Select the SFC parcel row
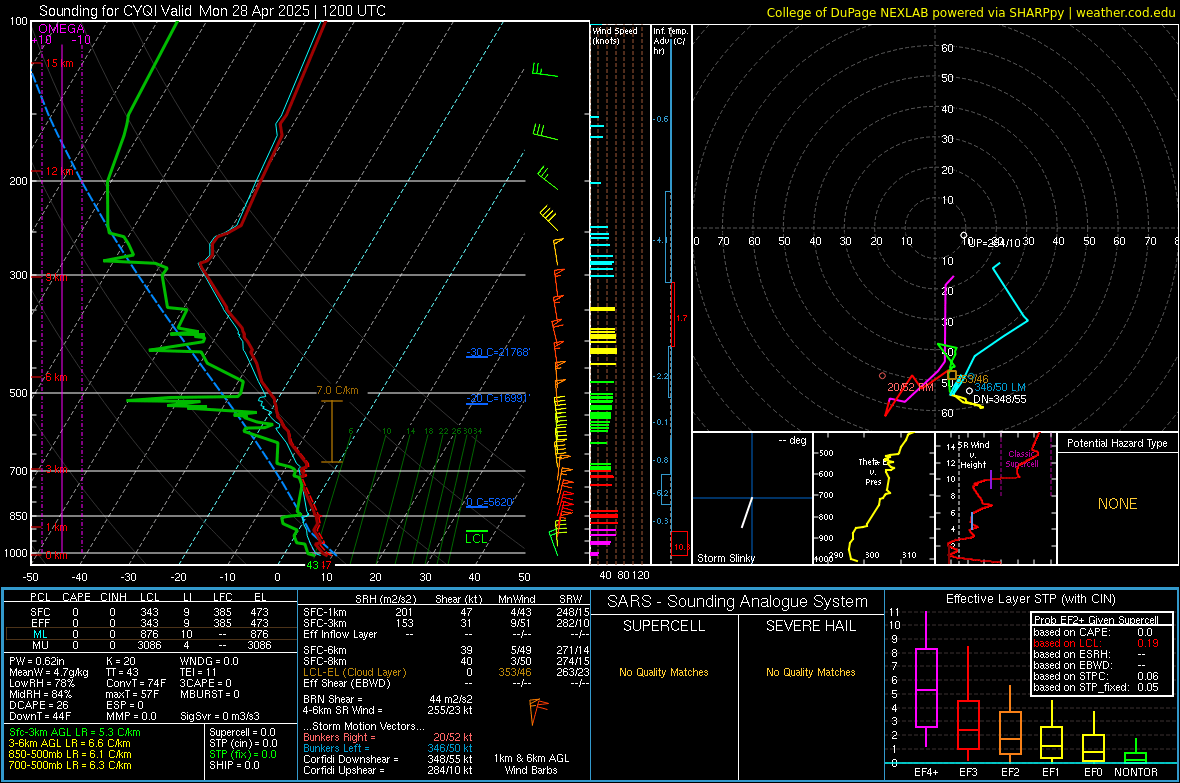The image size is (1180, 783). tap(151, 612)
